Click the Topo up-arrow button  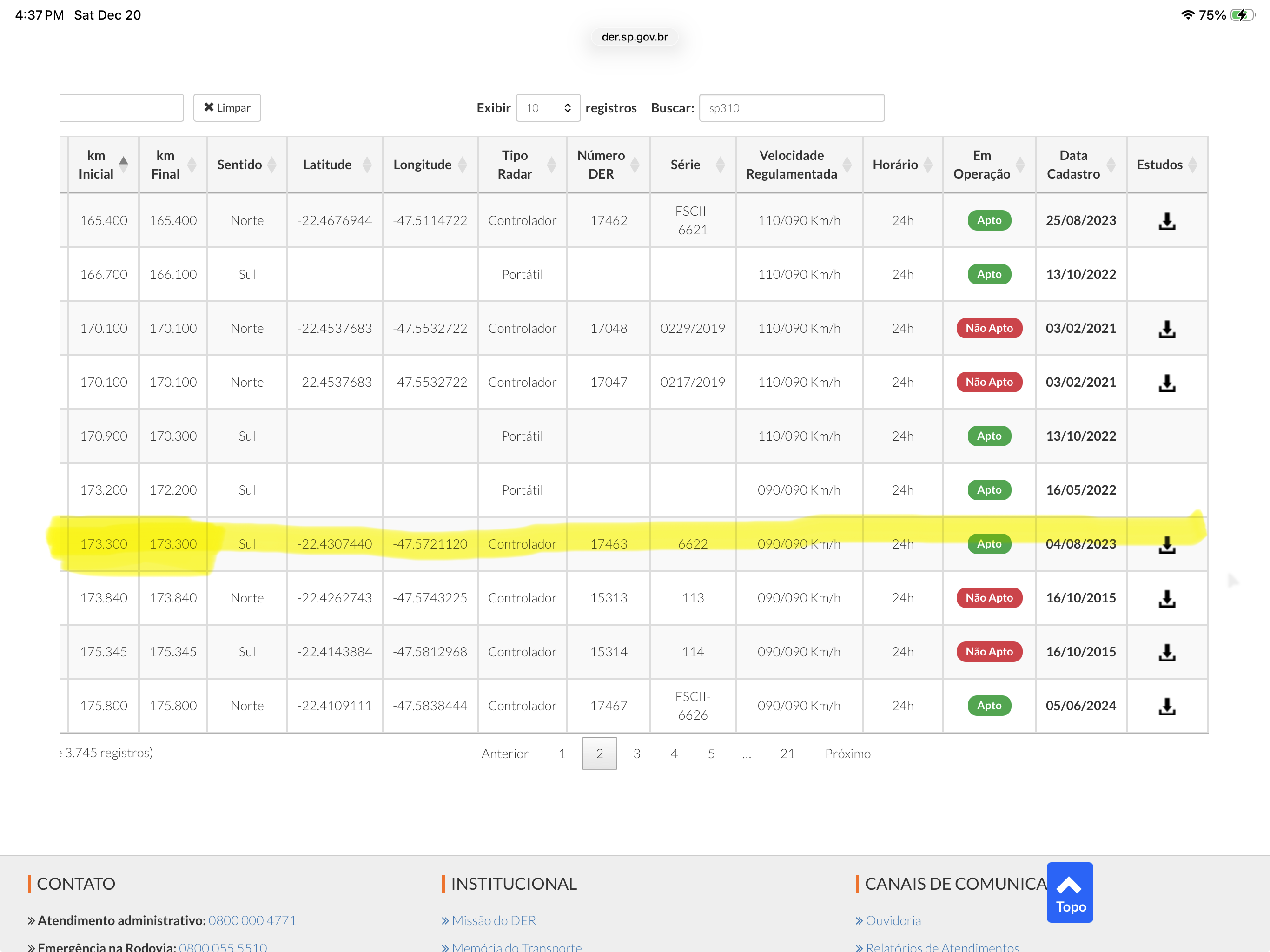coord(1069,892)
